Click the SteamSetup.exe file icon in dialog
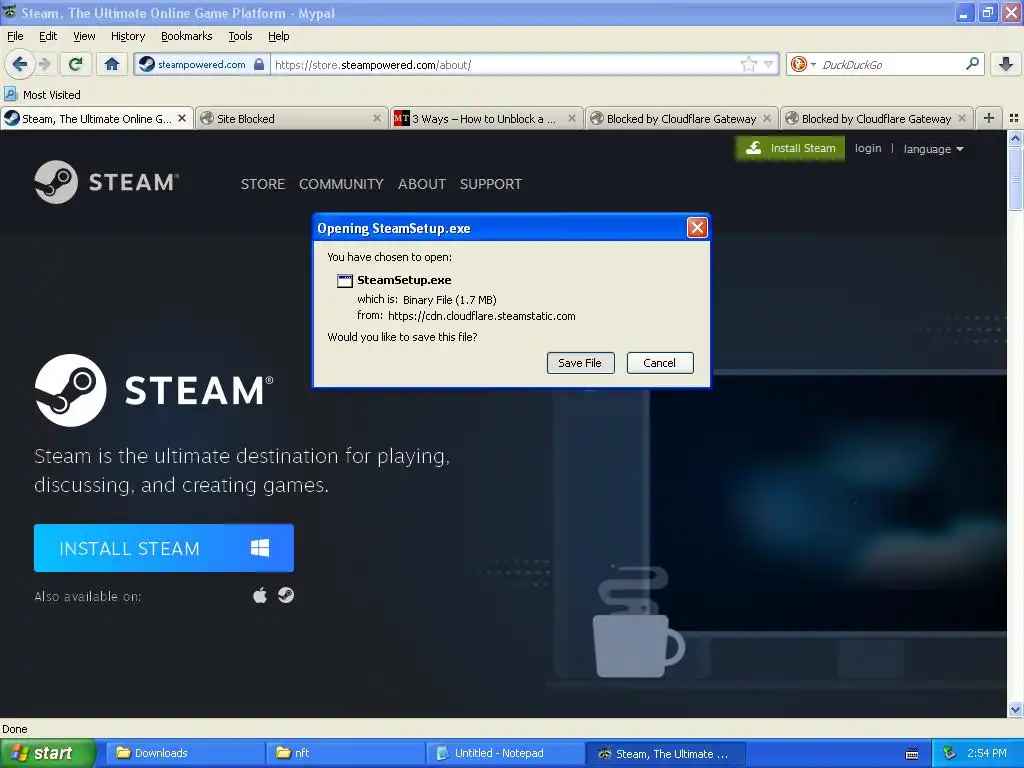 pos(344,281)
